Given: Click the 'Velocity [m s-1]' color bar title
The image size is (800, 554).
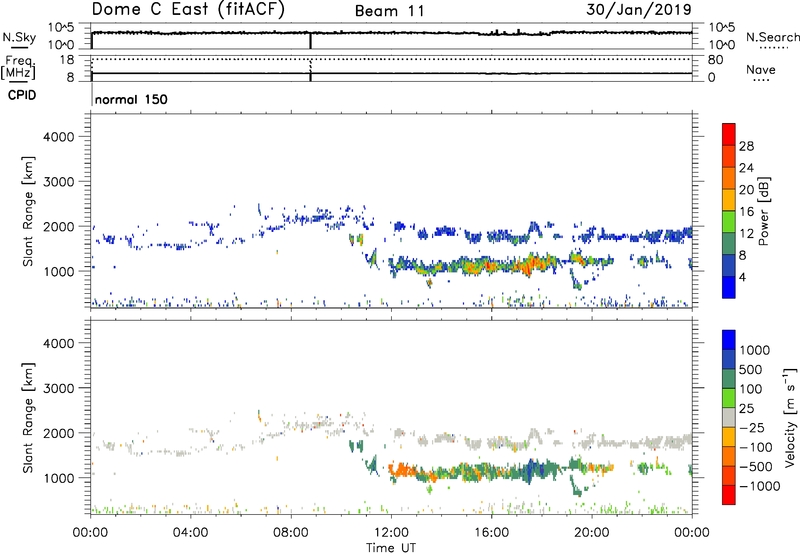Looking at the screenshot, I should click(x=790, y=417).
